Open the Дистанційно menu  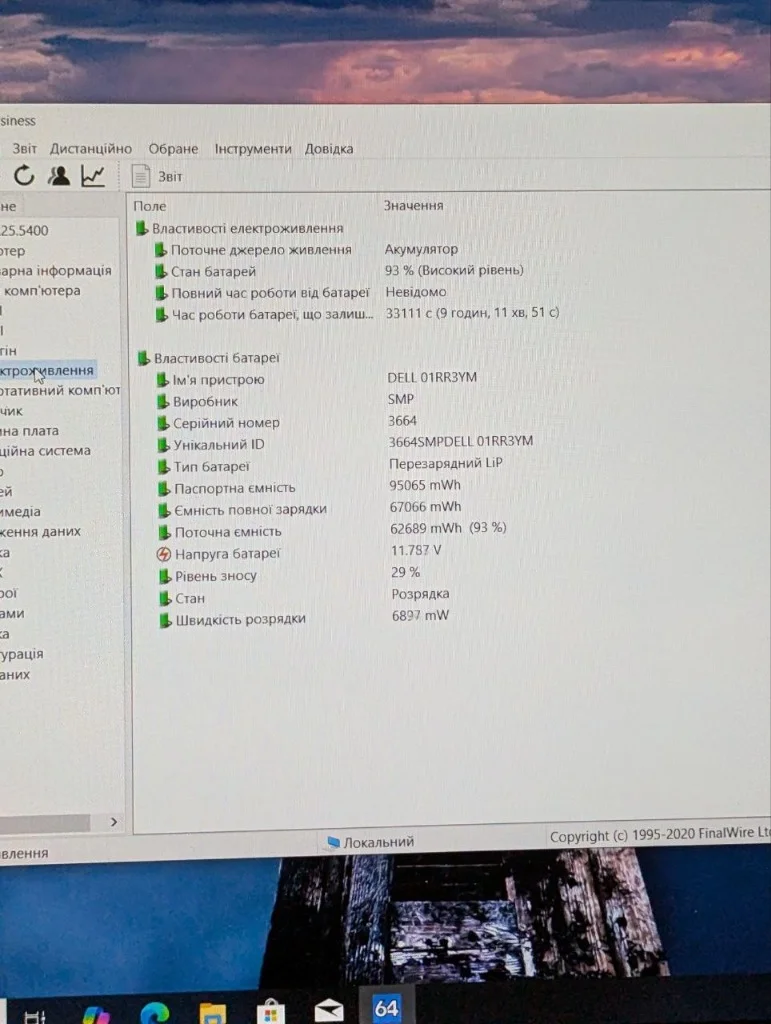[91, 149]
